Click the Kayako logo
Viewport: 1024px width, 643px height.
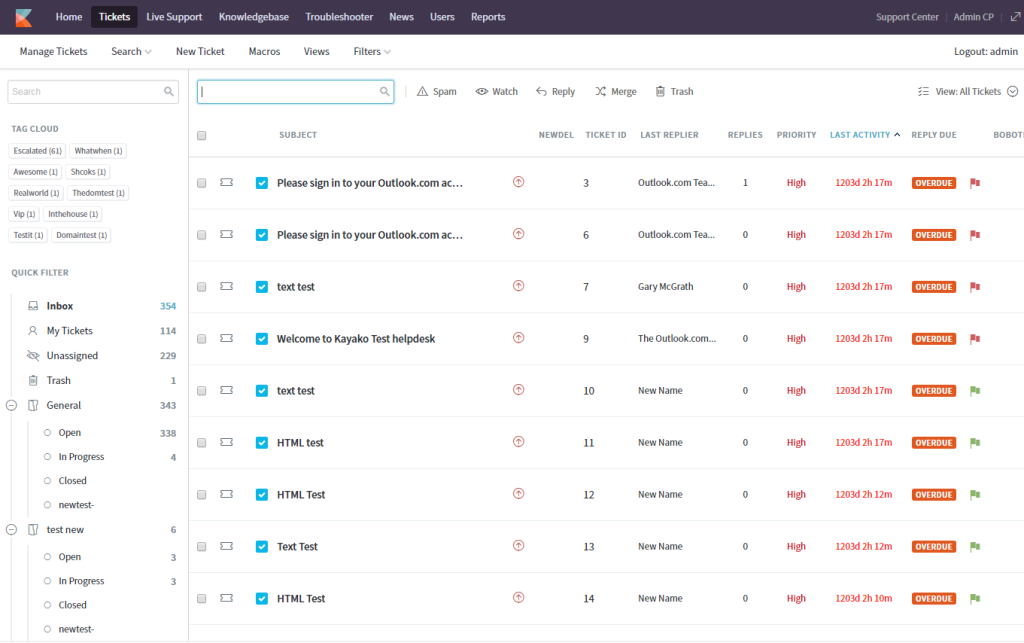[x=22, y=16]
